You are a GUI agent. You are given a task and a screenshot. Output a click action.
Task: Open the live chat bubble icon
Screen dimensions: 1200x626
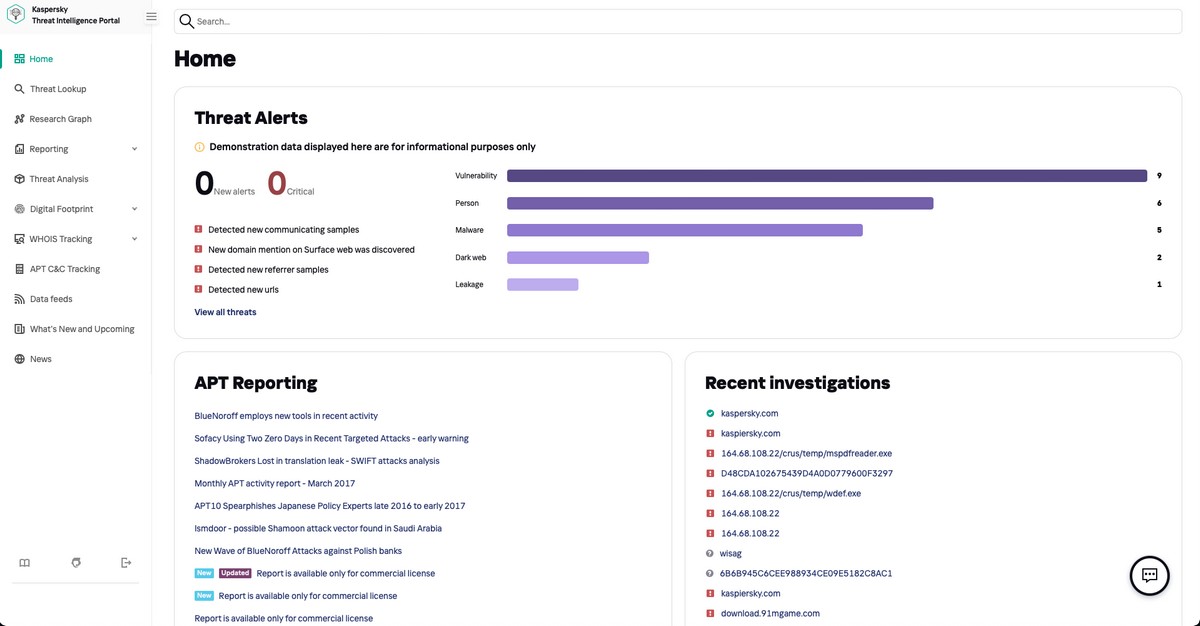click(1149, 575)
